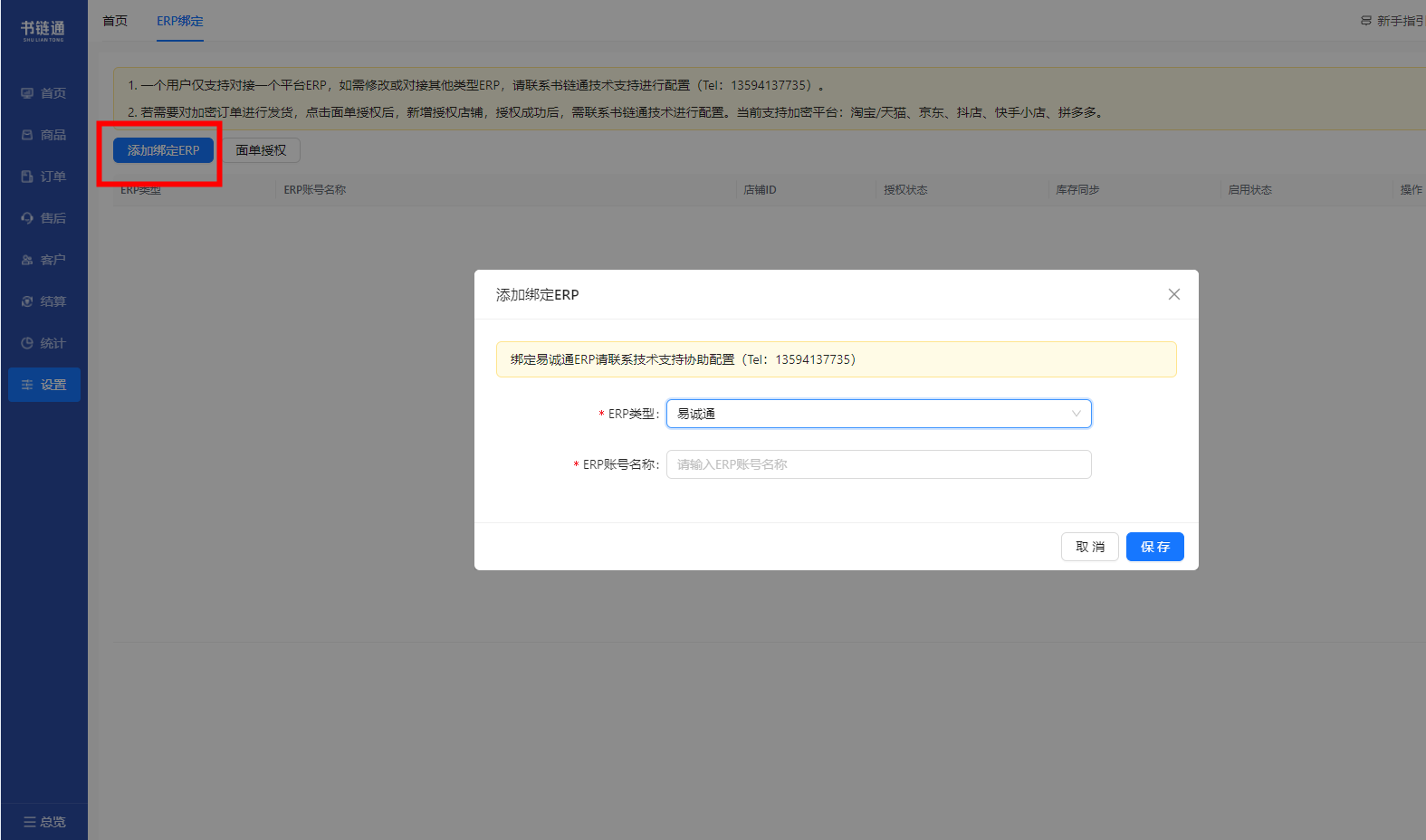The width and height of the screenshot is (1426, 840).
Task: Open 设置 in the left sidebar
Action: [x=44, y=385]
